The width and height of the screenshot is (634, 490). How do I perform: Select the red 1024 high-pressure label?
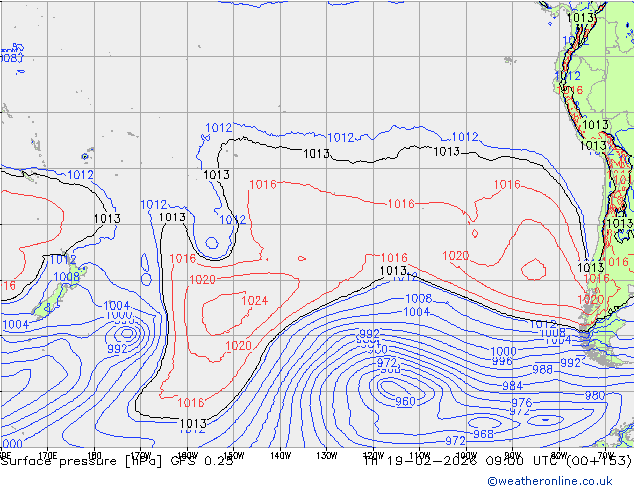pyautogui.click(x=255, y=301)
